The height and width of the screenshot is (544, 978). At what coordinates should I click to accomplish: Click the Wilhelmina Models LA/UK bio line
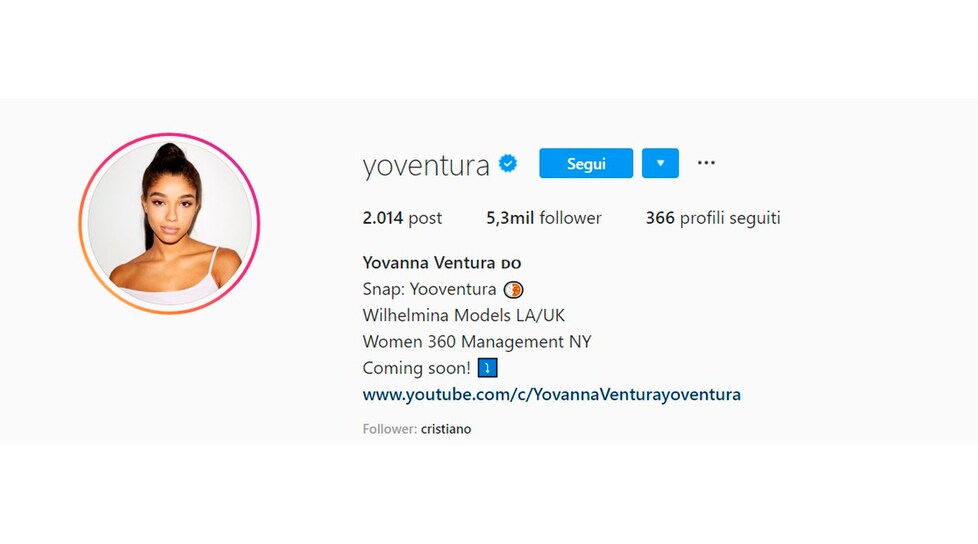coord(463,316)
